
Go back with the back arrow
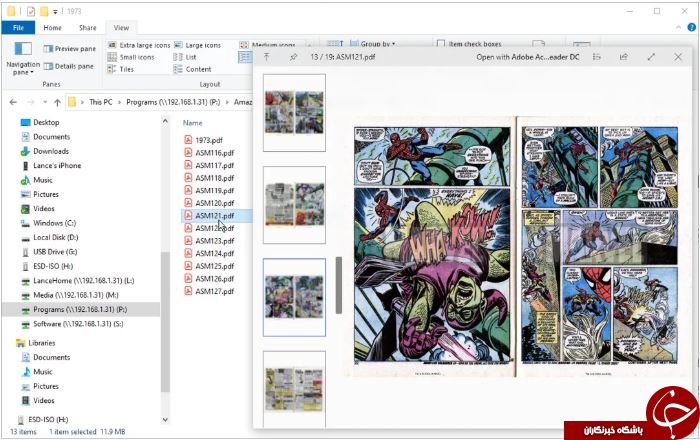click(13, 102)
